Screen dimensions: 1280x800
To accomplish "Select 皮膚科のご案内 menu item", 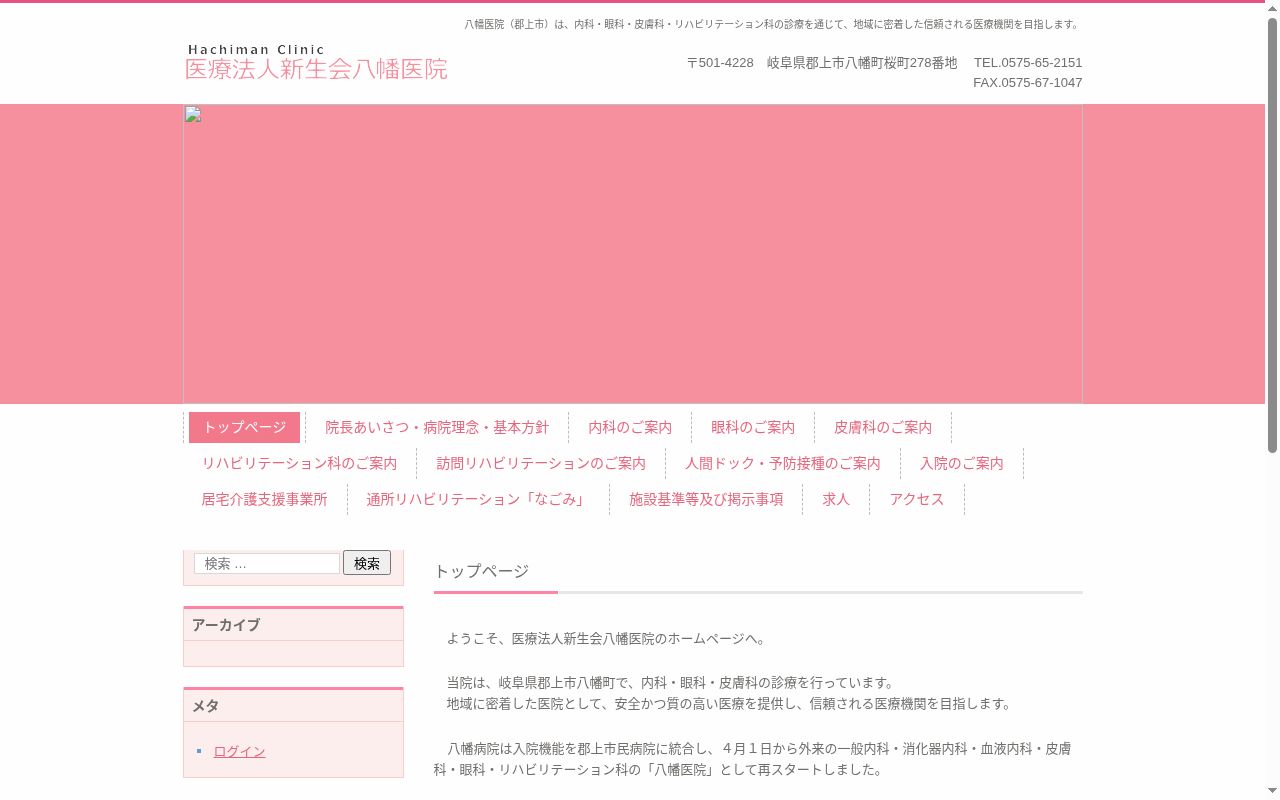I will (x=883, y=427).
